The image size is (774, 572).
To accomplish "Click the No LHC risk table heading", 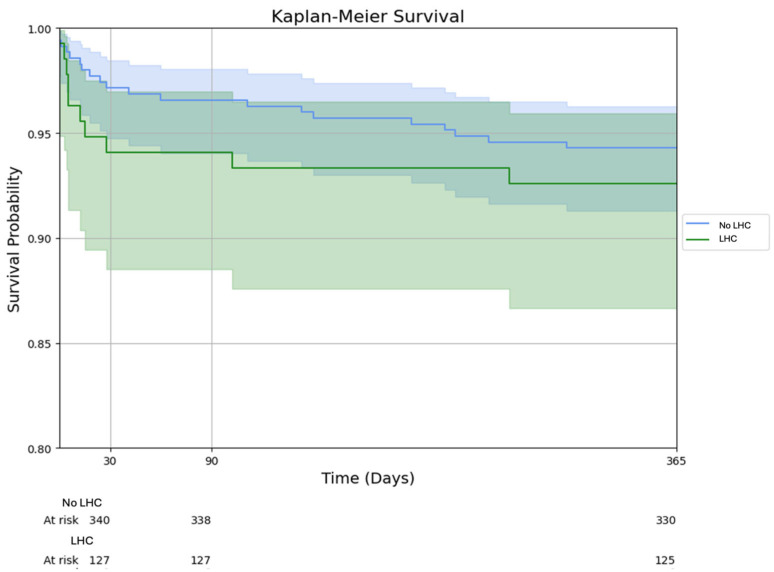I will 82,502.
